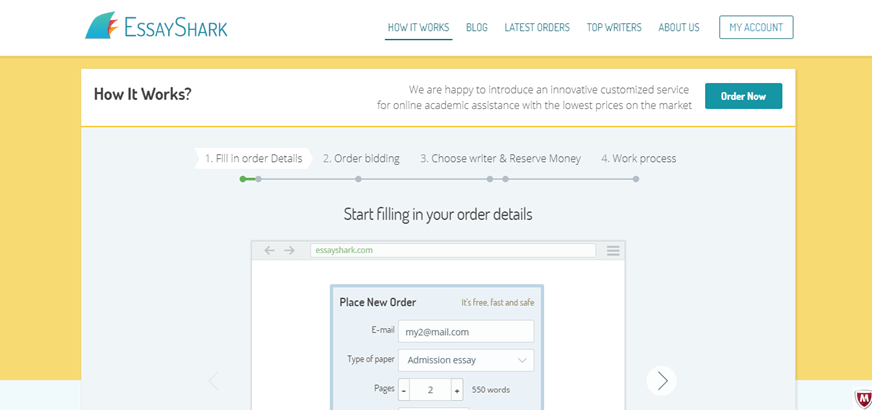Screen dimensions: 872x410
Task: Click the 'Place New Order' heading
Action: click(x=378, y=303)
